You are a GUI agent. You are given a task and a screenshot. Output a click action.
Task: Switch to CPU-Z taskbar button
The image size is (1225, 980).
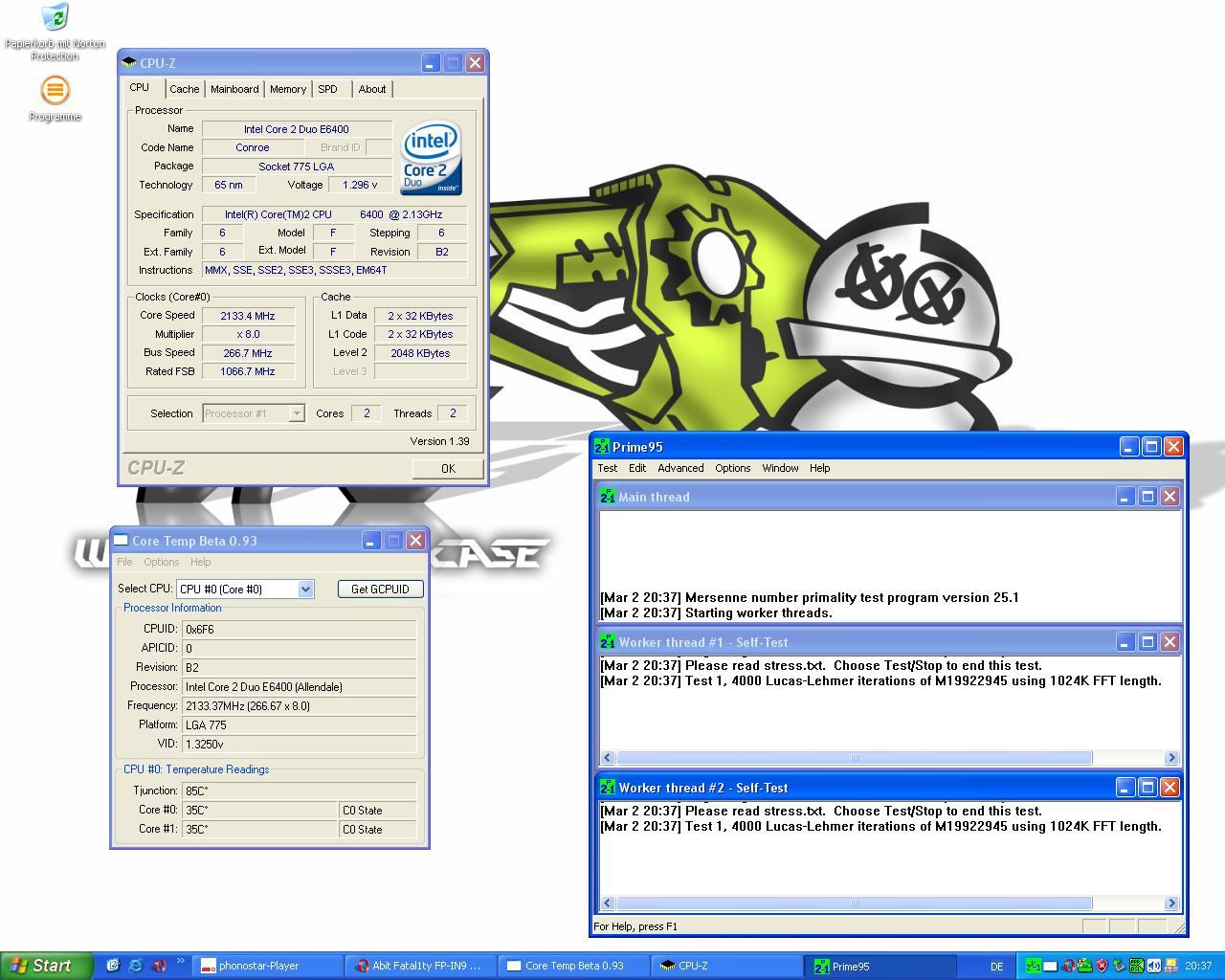[x=727, y=966]
